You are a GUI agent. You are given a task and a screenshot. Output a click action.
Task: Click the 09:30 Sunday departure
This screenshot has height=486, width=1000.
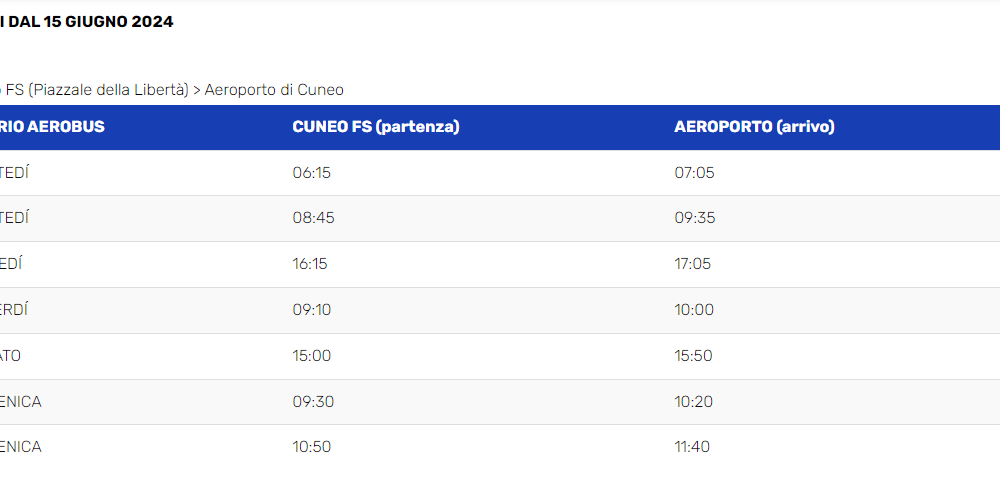[313, 402]
